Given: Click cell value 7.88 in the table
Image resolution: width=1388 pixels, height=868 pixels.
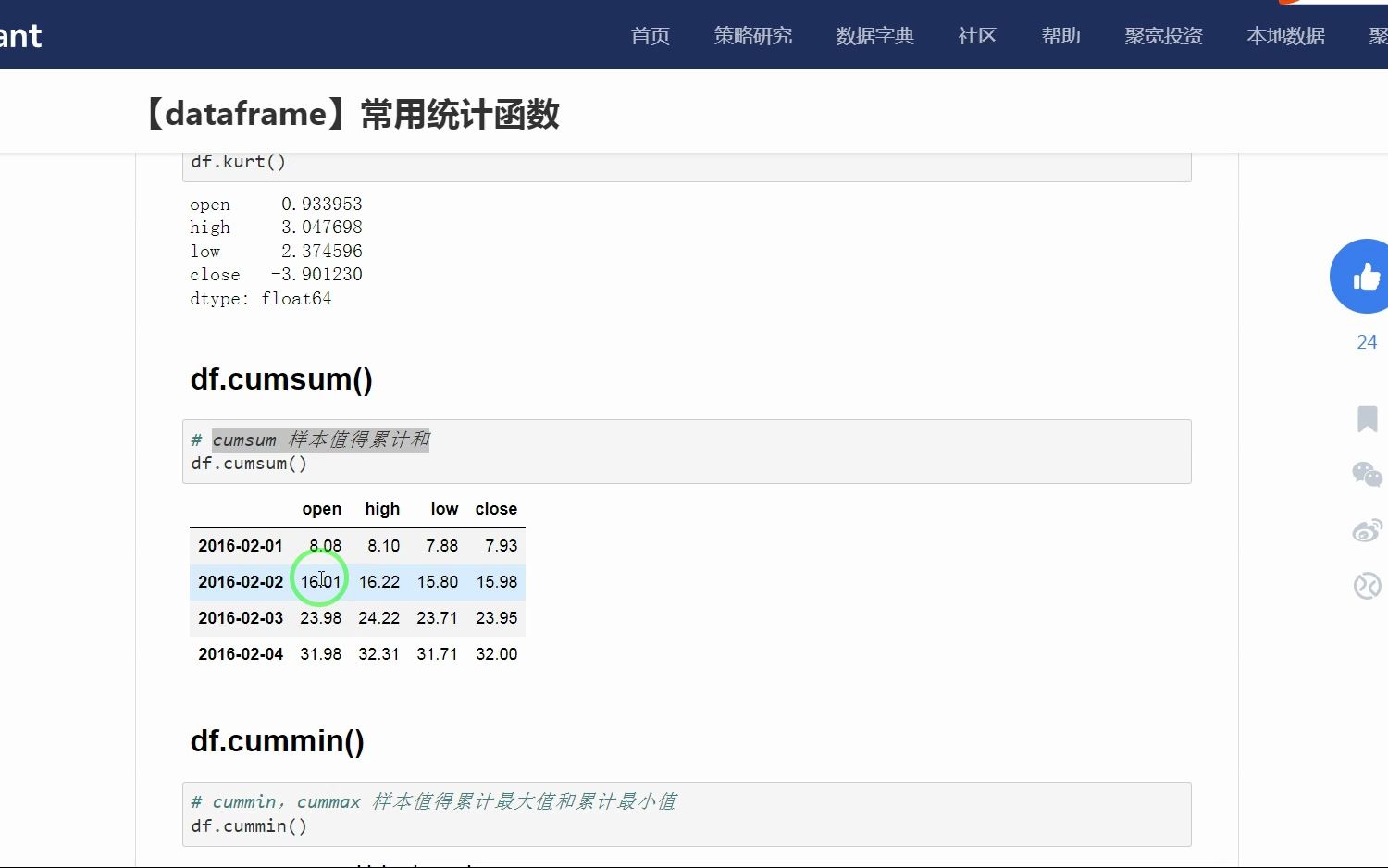Looking at the screenshot, I should tap(442, 546).
